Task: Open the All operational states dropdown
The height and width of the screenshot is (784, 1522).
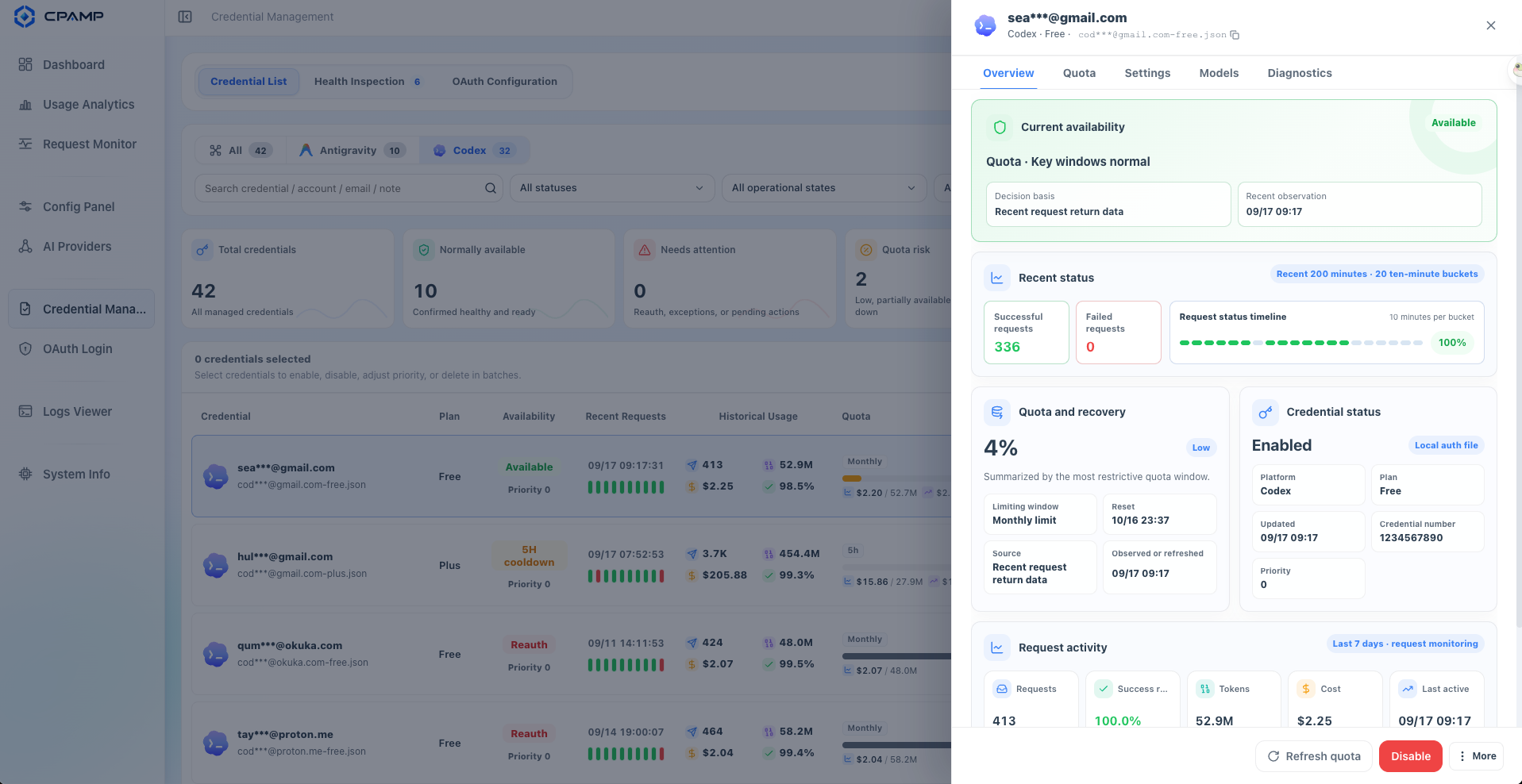Action: (824, 188)
